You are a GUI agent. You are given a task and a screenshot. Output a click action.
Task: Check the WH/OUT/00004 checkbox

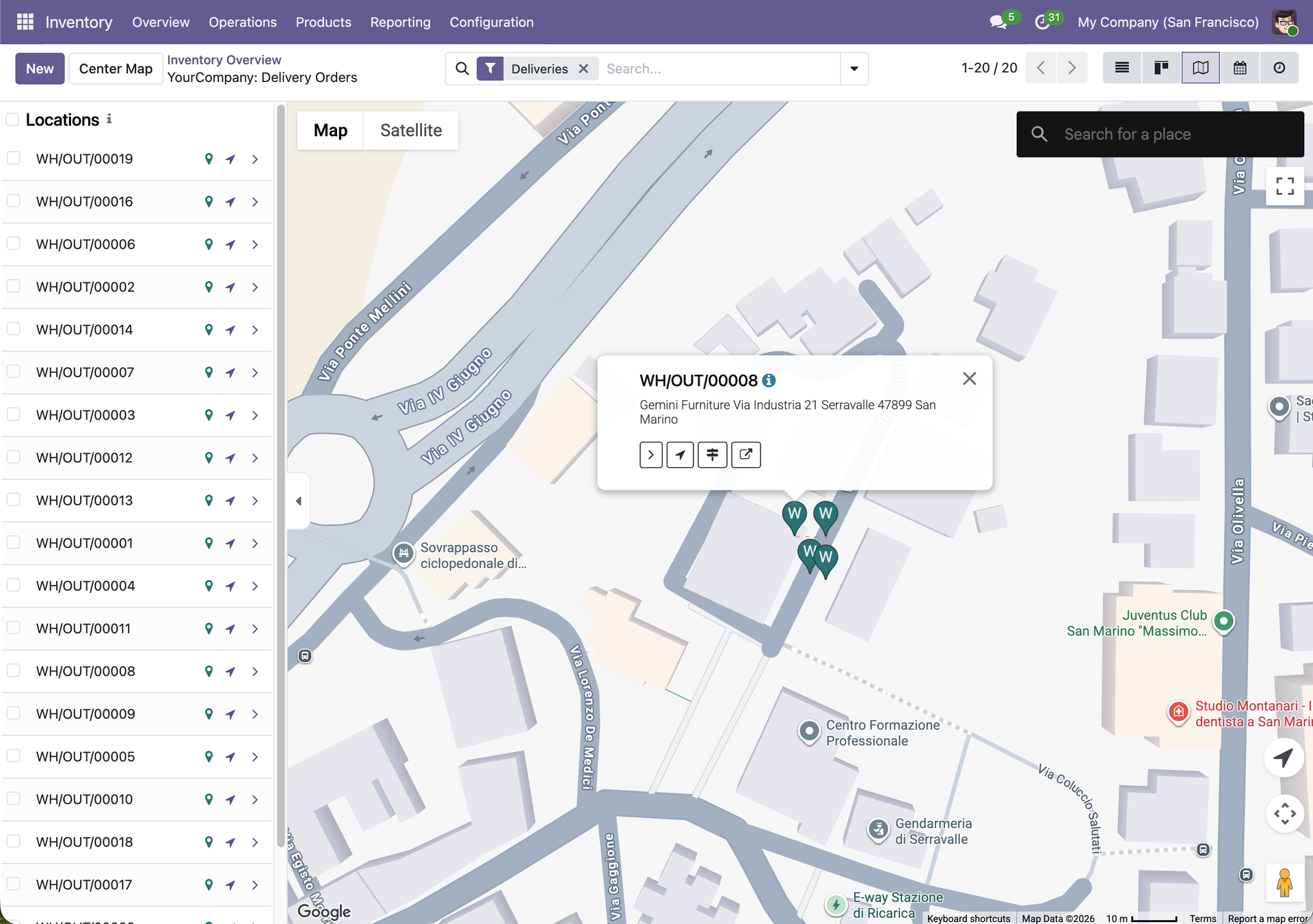click(x=13, y=585)
